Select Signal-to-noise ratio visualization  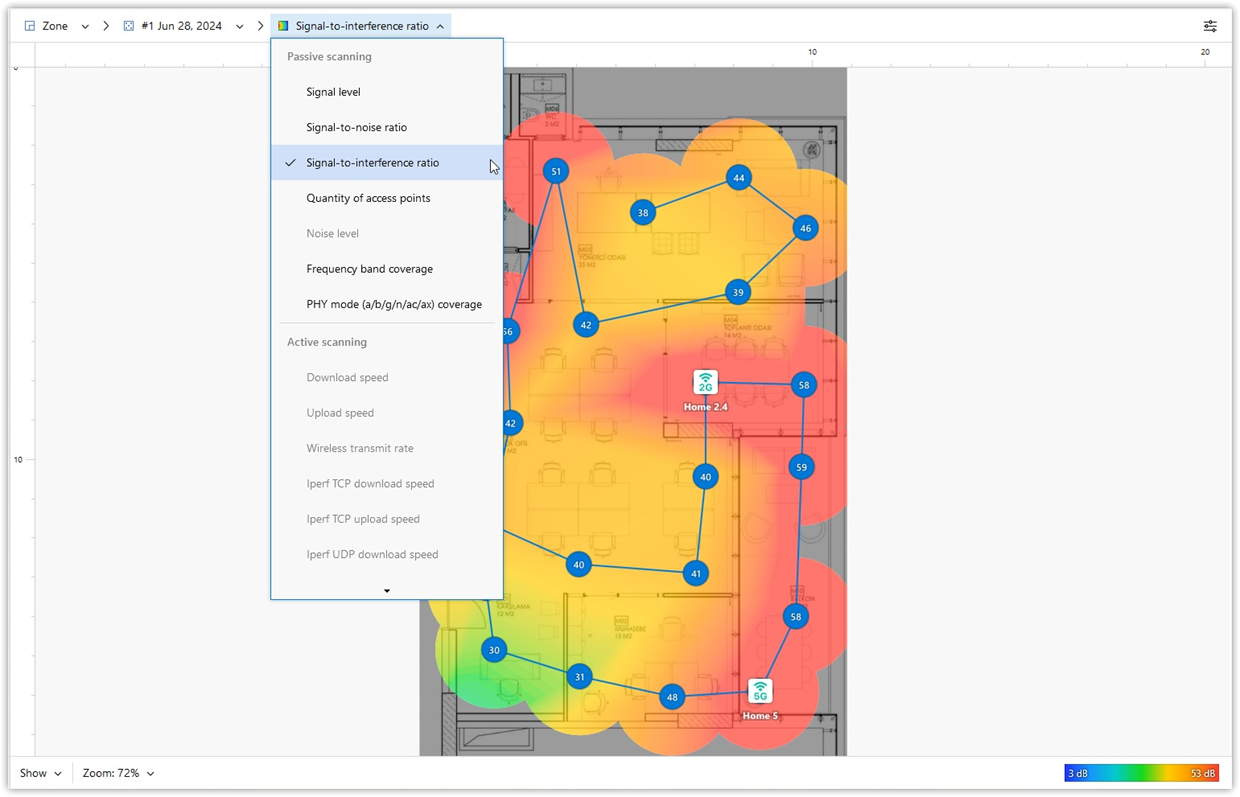pos(356,127)
